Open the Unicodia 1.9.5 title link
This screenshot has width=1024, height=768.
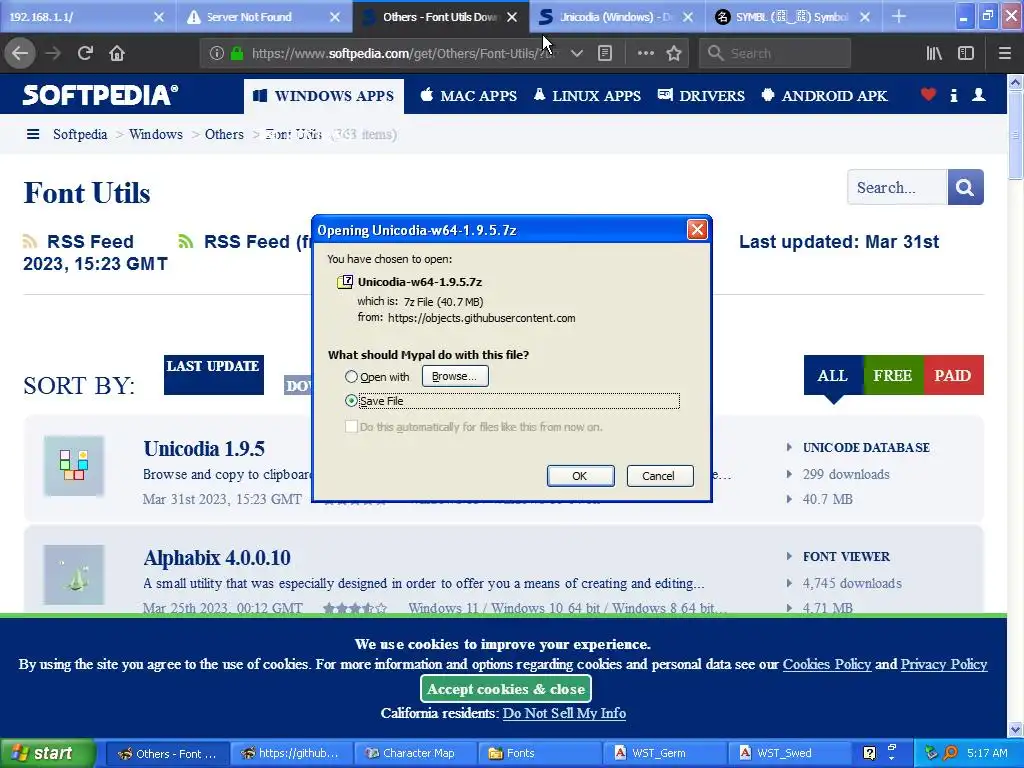coord(204,449)
